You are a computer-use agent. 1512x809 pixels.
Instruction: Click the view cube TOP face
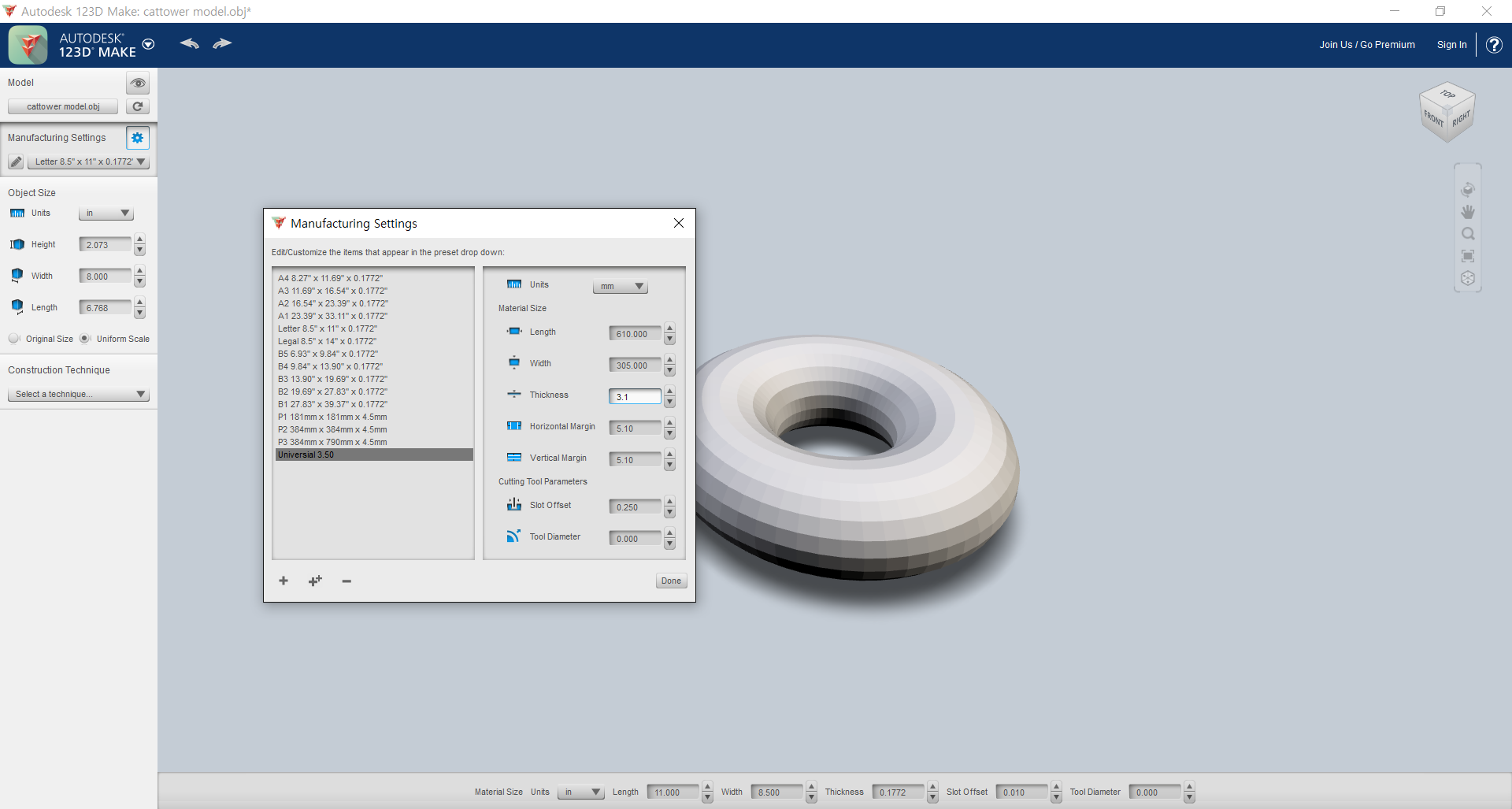pyautogui.click(x=1447, y=94)
